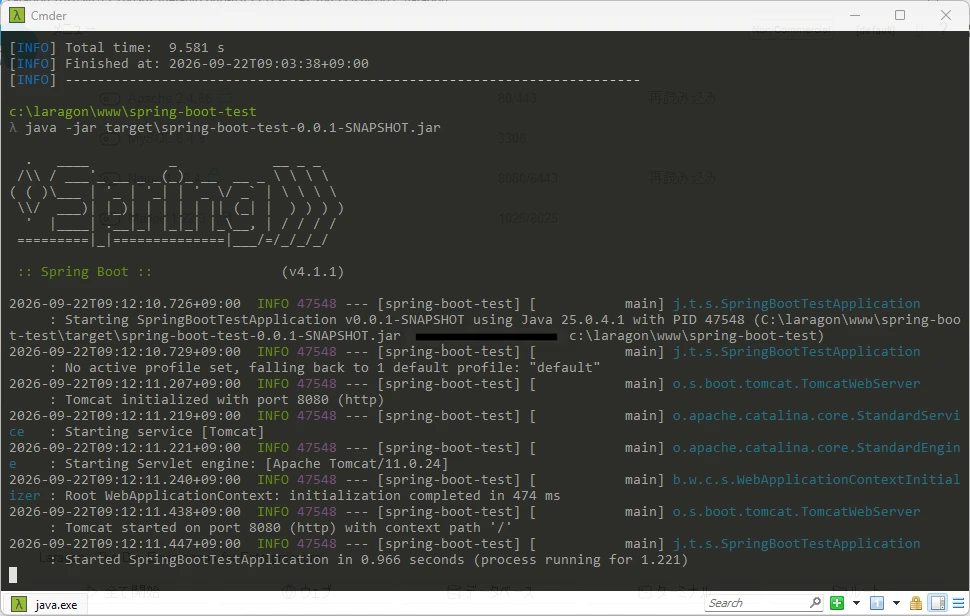
Task: Click the magnifier icon in Search box
Action: coord(815,602)
